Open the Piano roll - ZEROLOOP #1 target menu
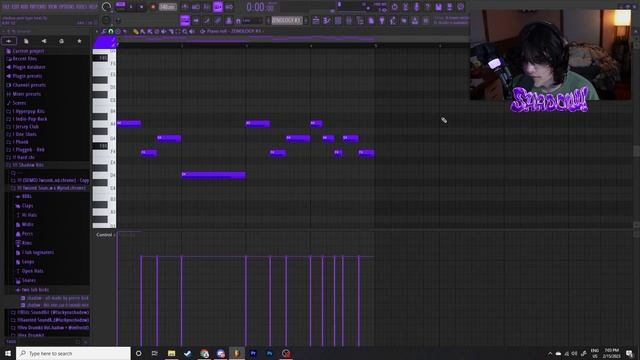The width and height of the screenshot is (640, 360). click(235, 31)
